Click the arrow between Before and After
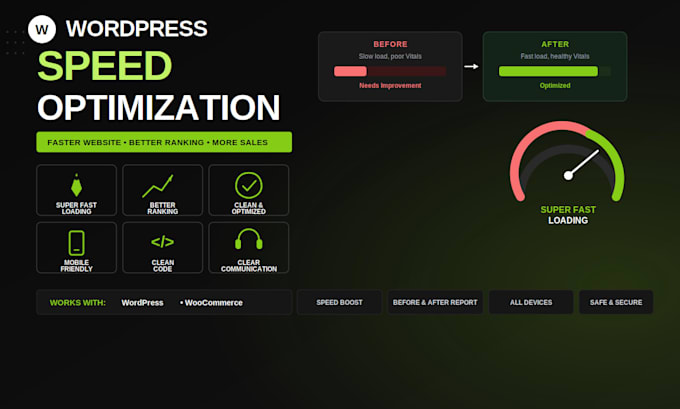 tap(471, 66)
